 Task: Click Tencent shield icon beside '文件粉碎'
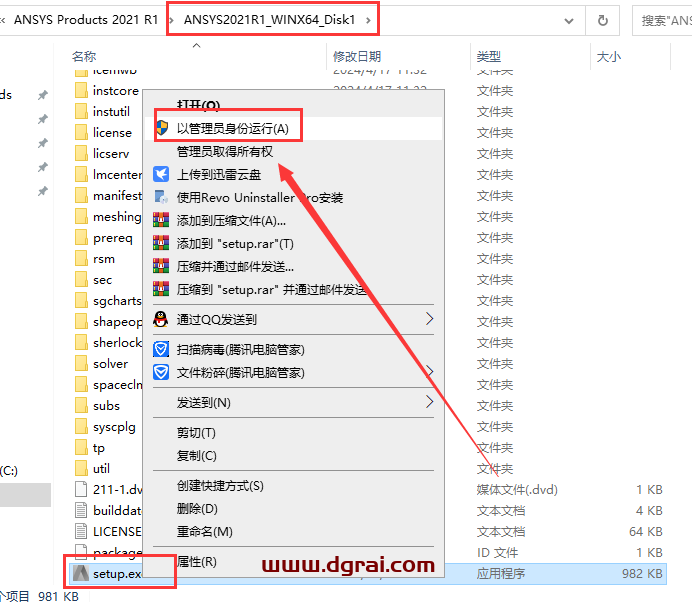[161, 372]
